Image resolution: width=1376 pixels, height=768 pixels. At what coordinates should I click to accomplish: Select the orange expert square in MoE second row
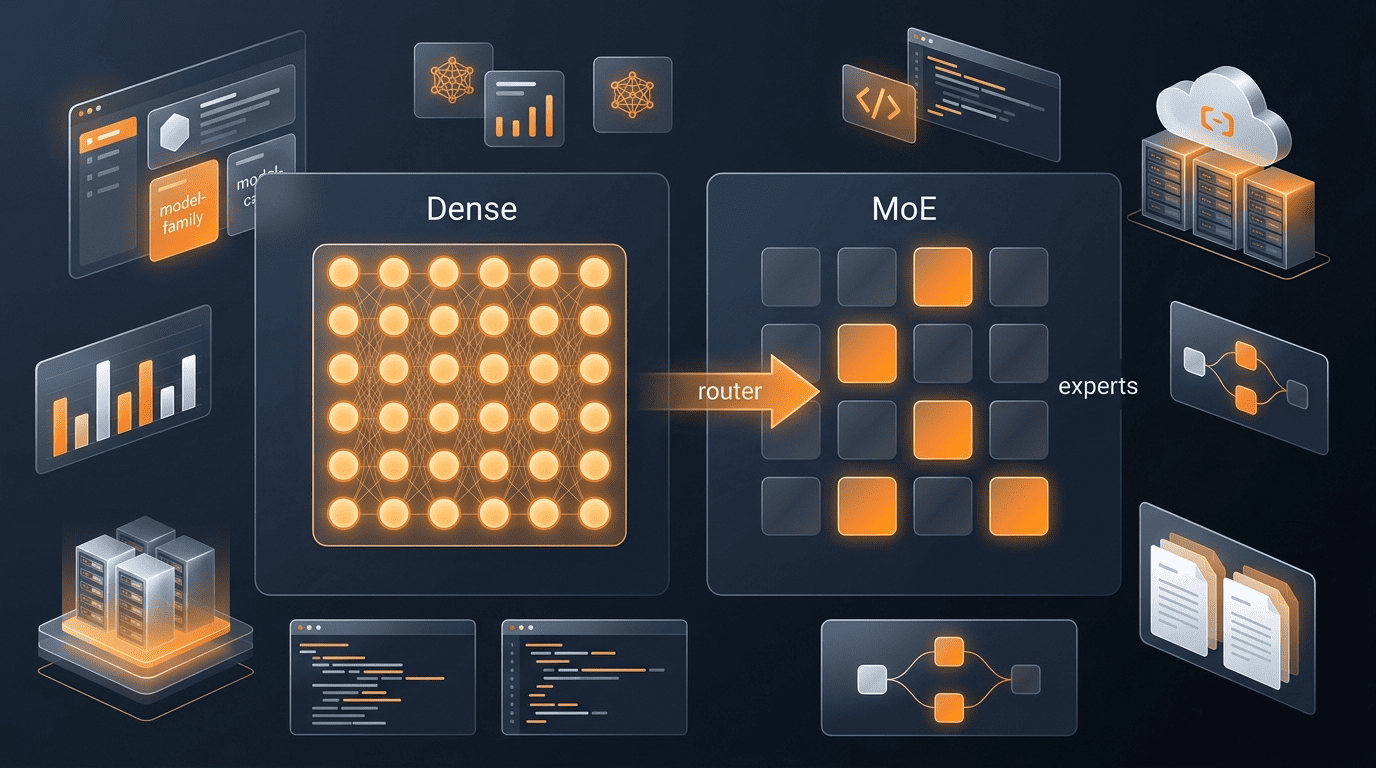pos(867,353)
